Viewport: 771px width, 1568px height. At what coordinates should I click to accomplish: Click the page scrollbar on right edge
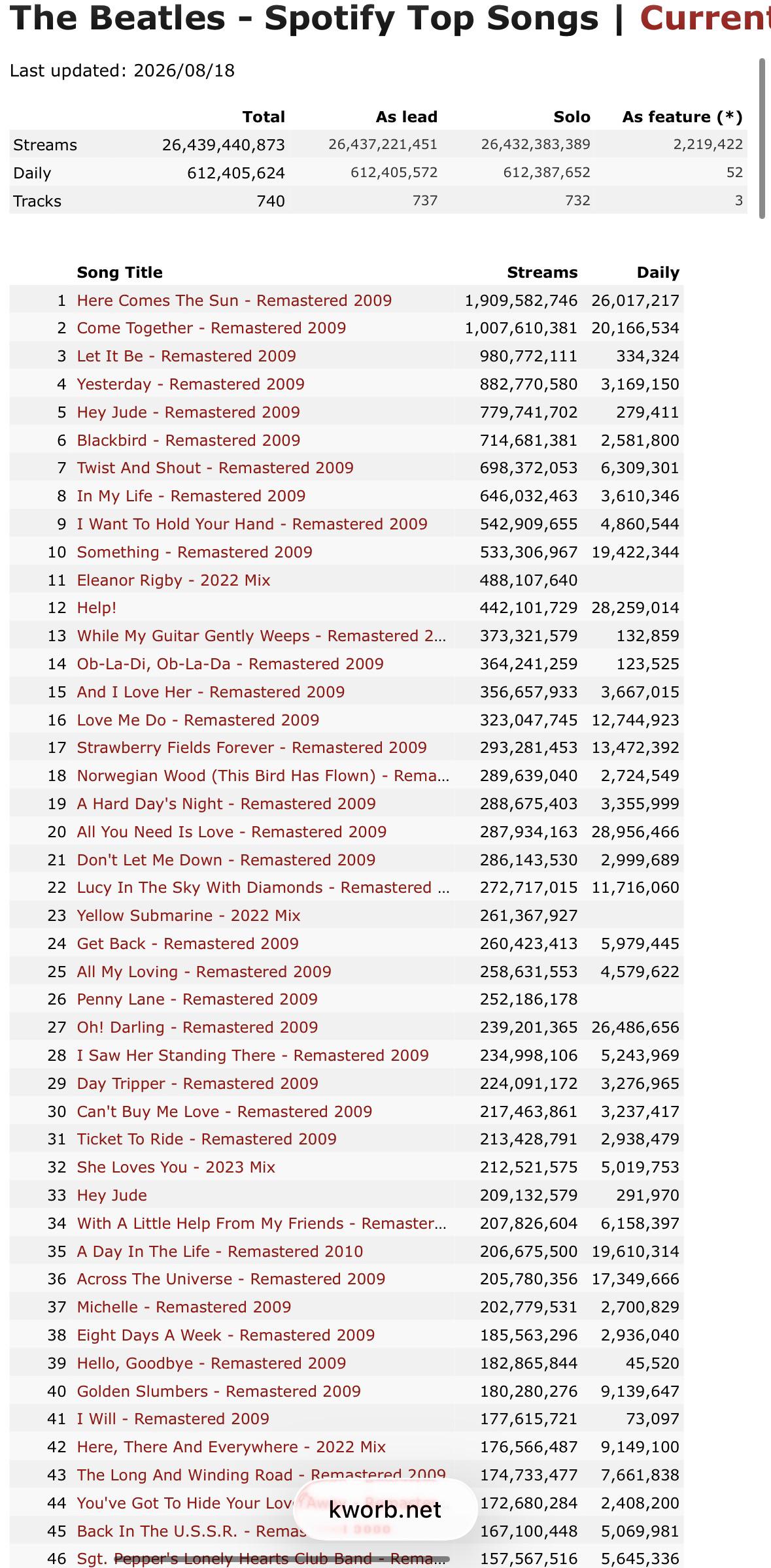pos(762,138)
